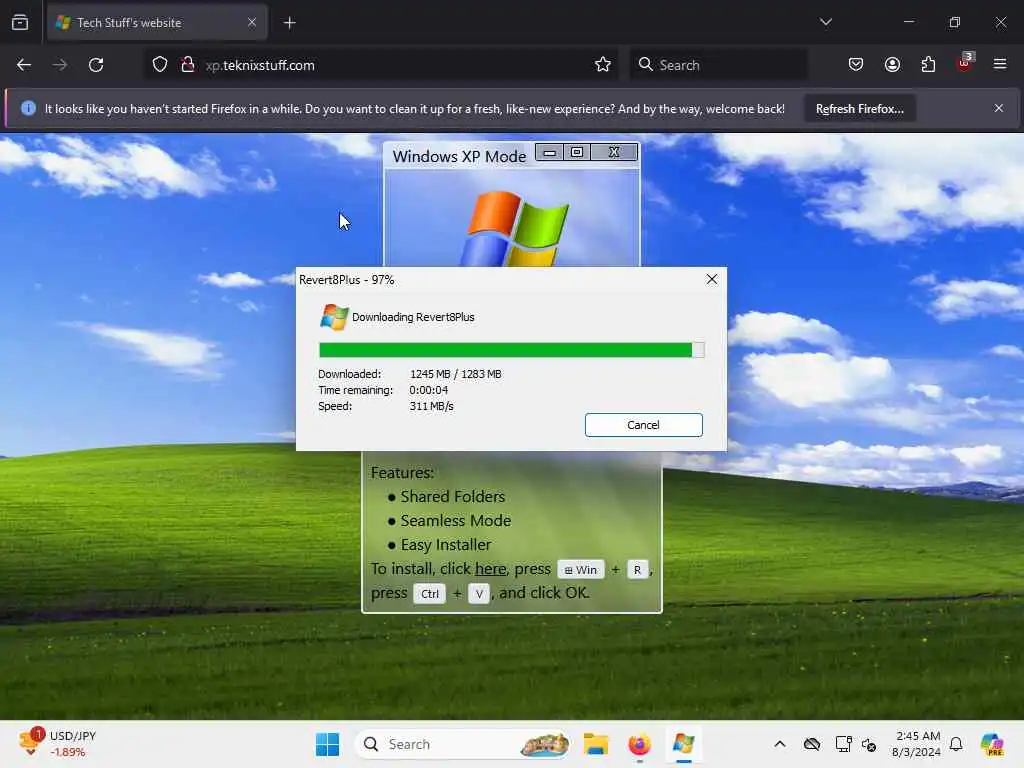Open the clock showing 2:45 AM
Image resolution: width=1024 pixels, height=768 pixels.
point(916,744)
